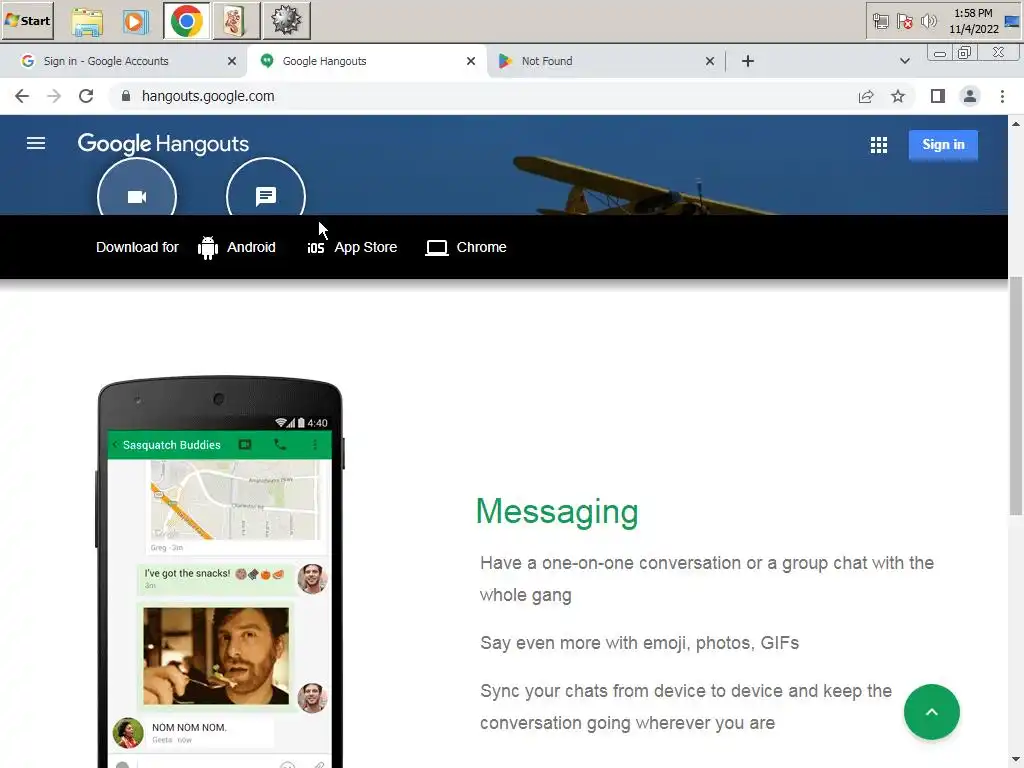Open the Hangouts hamburger menu
Image resolution: width=1024 pixels, height=768 pixels.
point(36,143)
